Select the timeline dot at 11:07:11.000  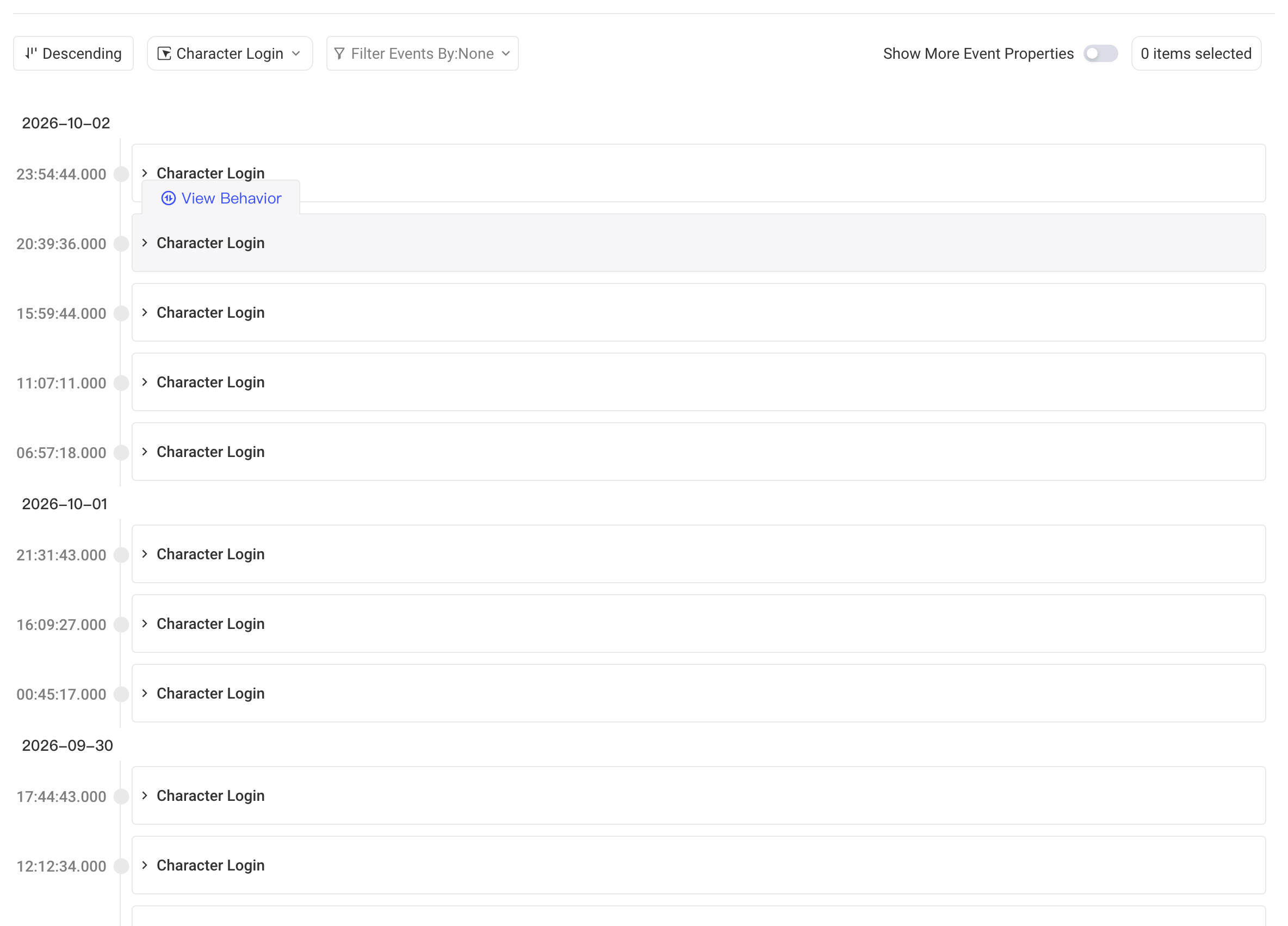121,383
